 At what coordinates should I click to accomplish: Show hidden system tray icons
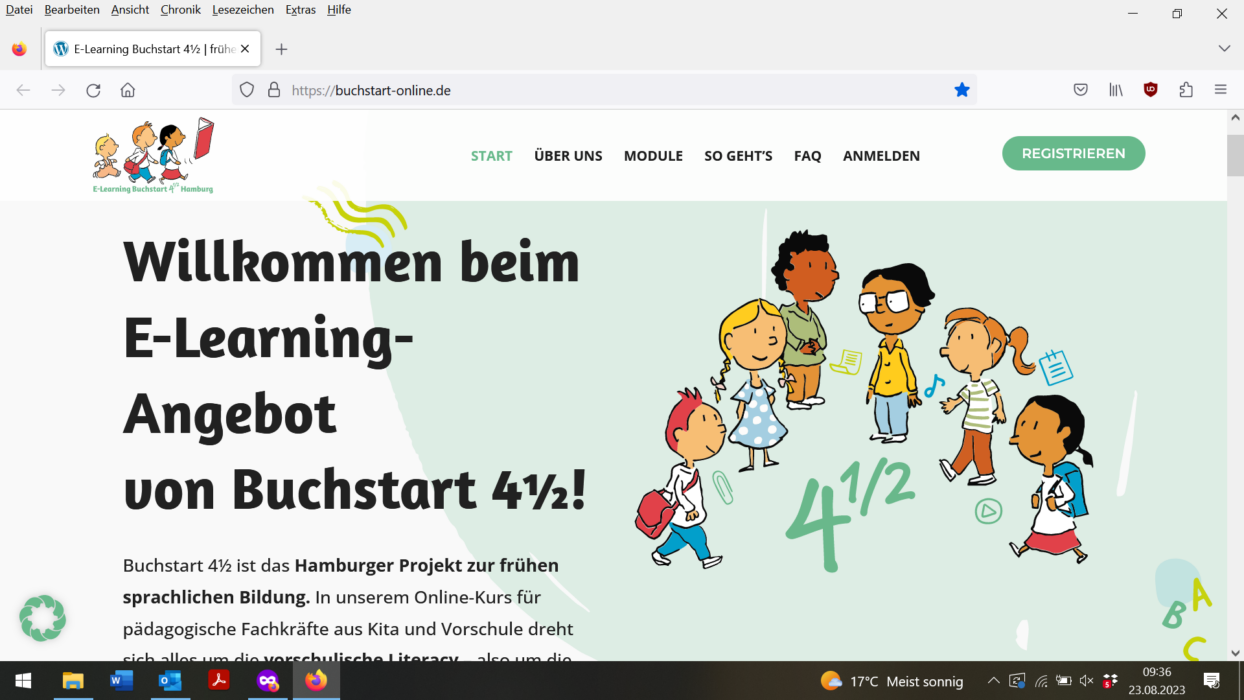tap(993, 681)
